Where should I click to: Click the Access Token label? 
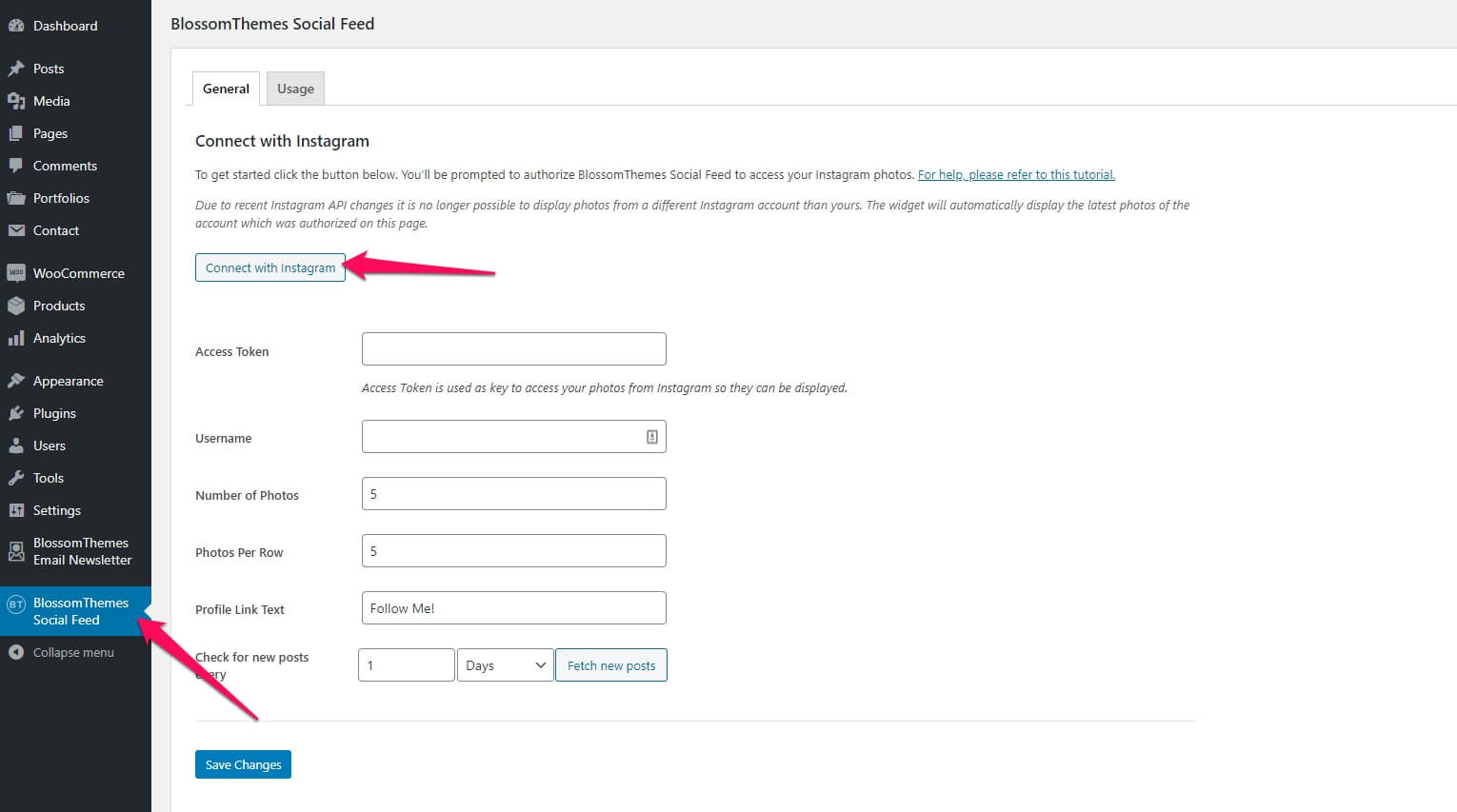click(231, 351)
